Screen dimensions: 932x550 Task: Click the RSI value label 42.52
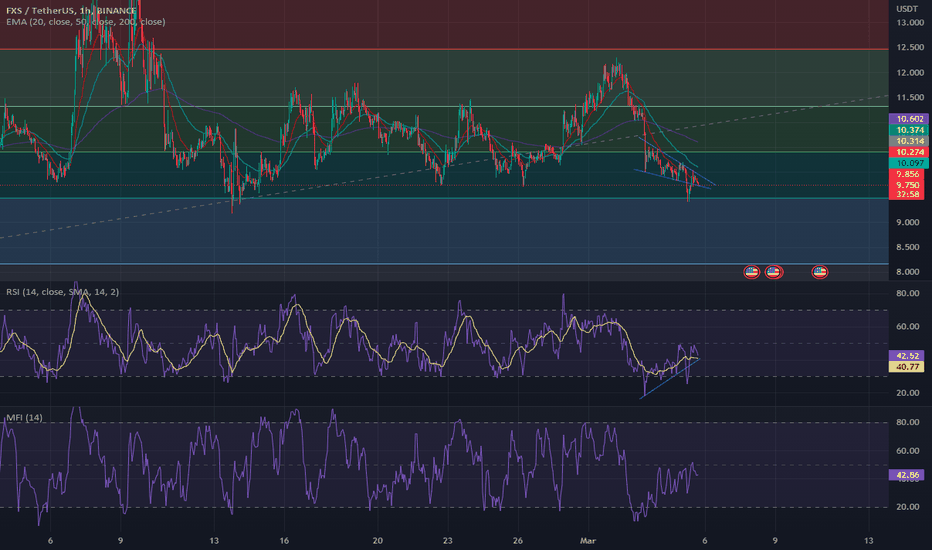907,356
